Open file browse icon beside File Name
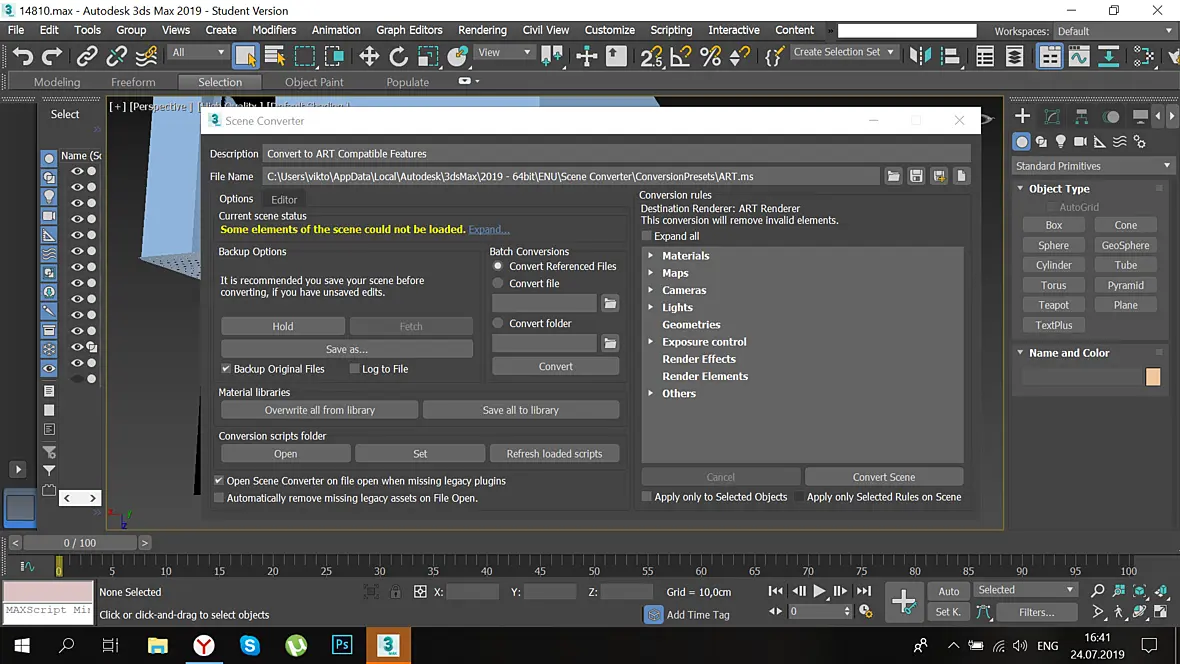Image resolution: width=1180 pixels, height=664 pixels. point(893,176)
